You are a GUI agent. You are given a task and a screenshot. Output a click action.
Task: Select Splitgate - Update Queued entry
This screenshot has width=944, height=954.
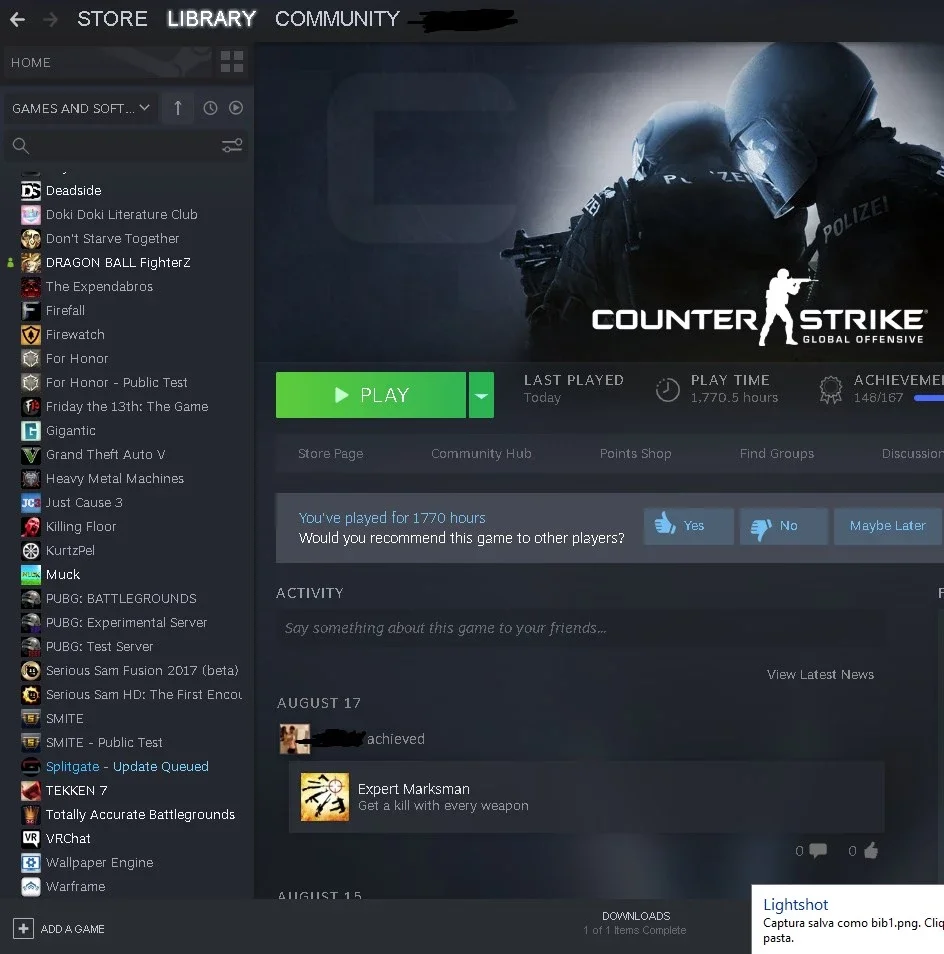click(127, 767)
